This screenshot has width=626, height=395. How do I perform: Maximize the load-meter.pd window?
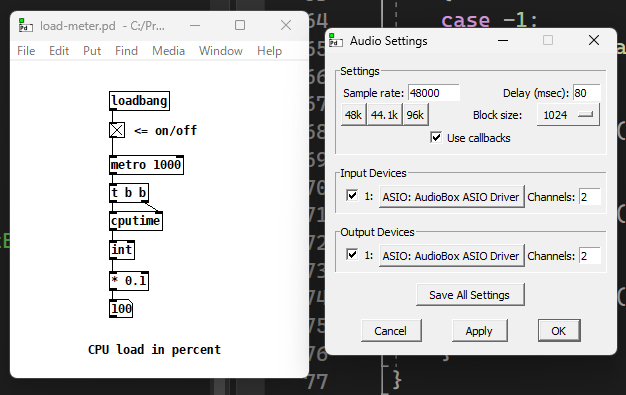[240, 26]
